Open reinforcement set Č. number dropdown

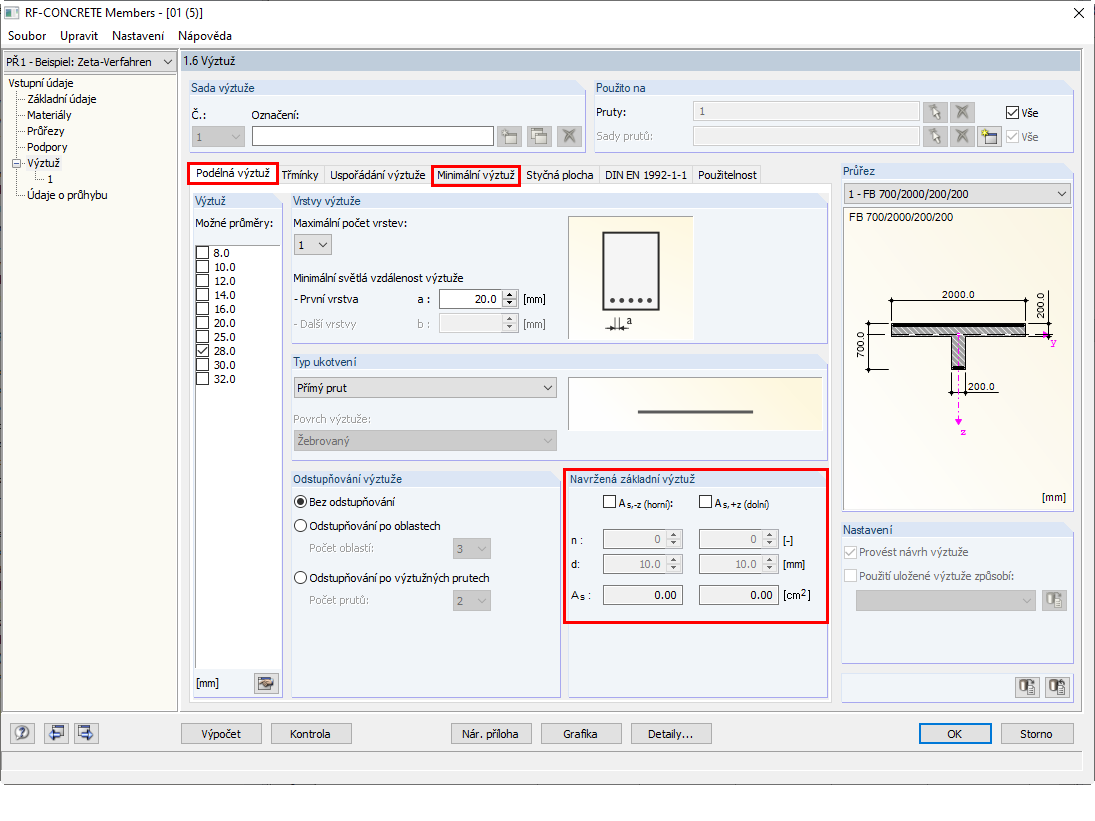pos(218,137)
